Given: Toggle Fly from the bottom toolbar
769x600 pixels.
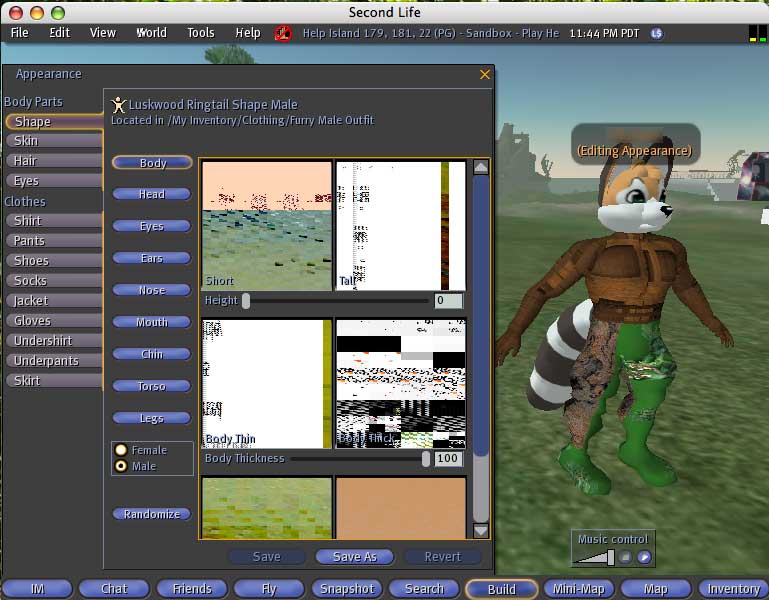Looking at the screenshot, I should click(x=269, y=589).
